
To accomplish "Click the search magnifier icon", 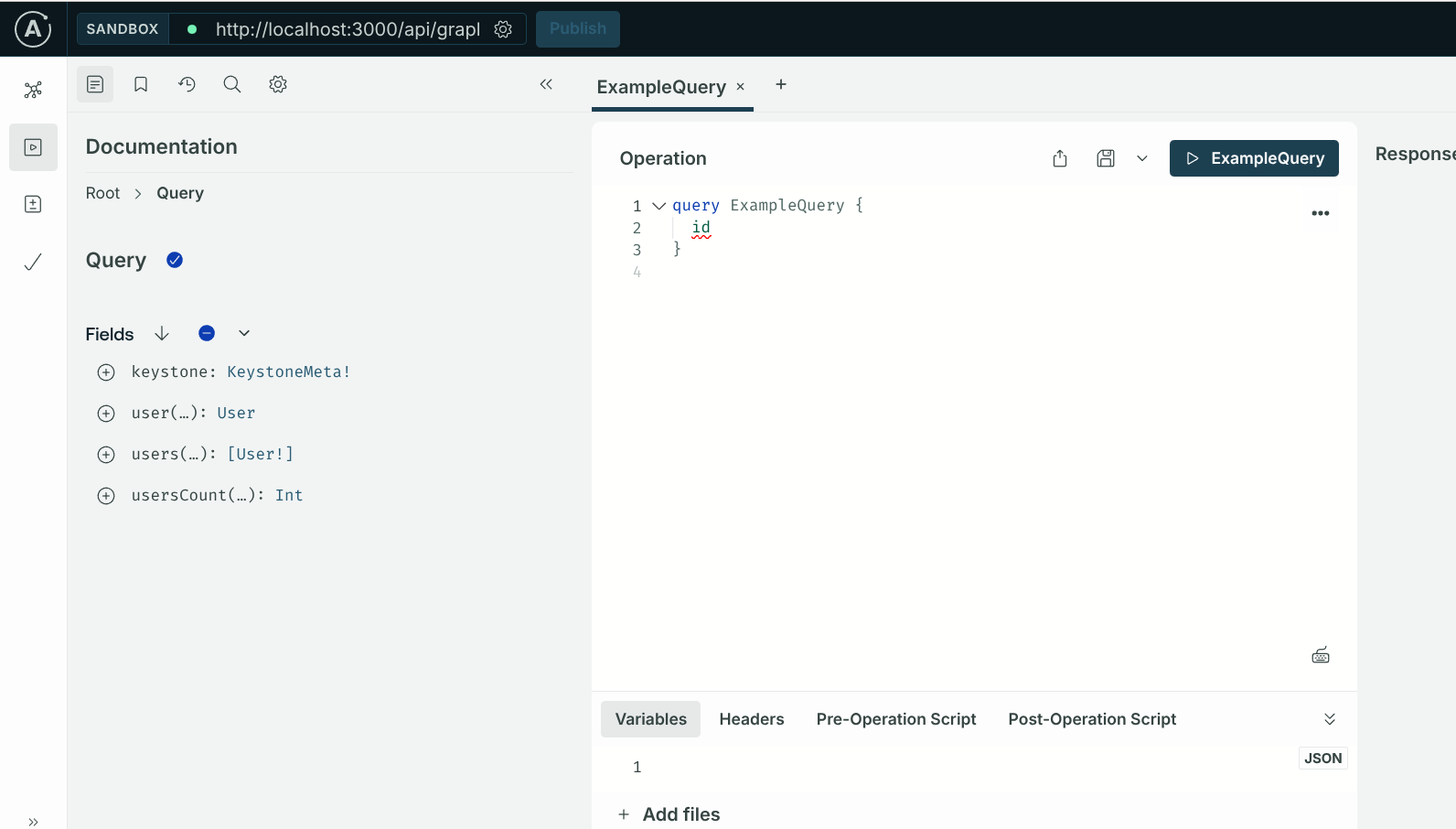I will (x=232, y=84).
